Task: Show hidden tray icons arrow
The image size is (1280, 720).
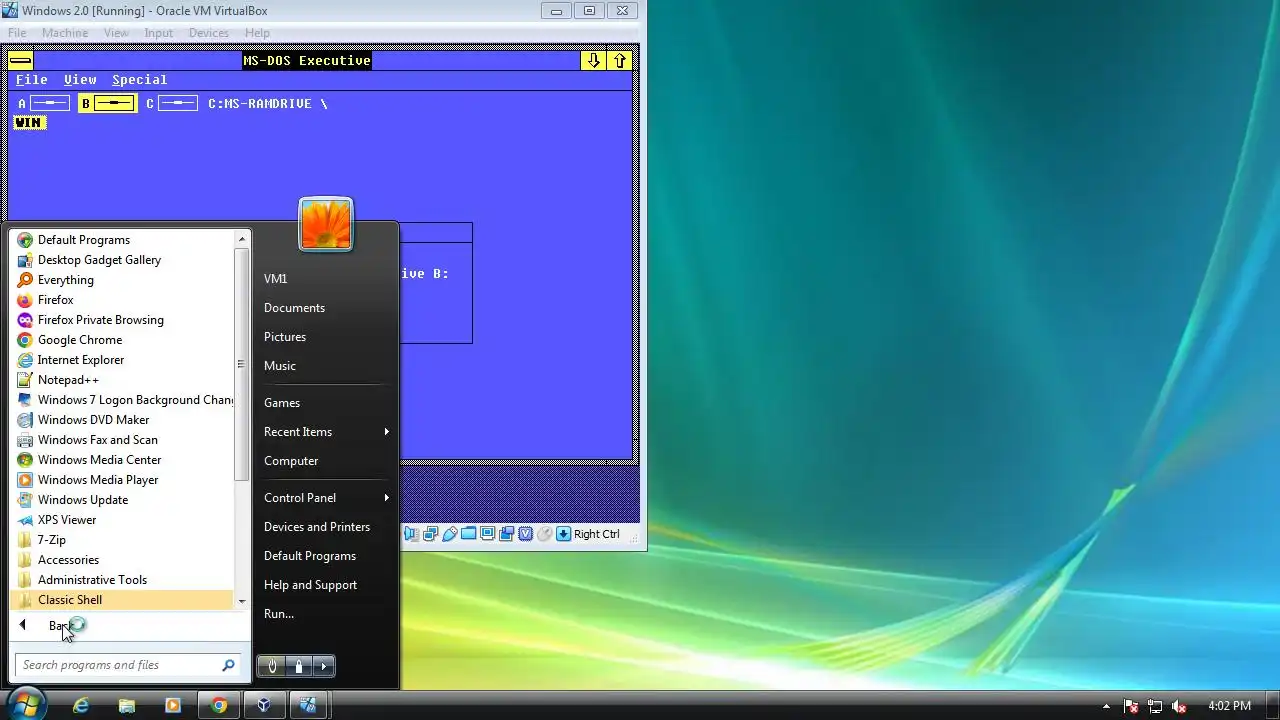Action: coord(1106,706)
